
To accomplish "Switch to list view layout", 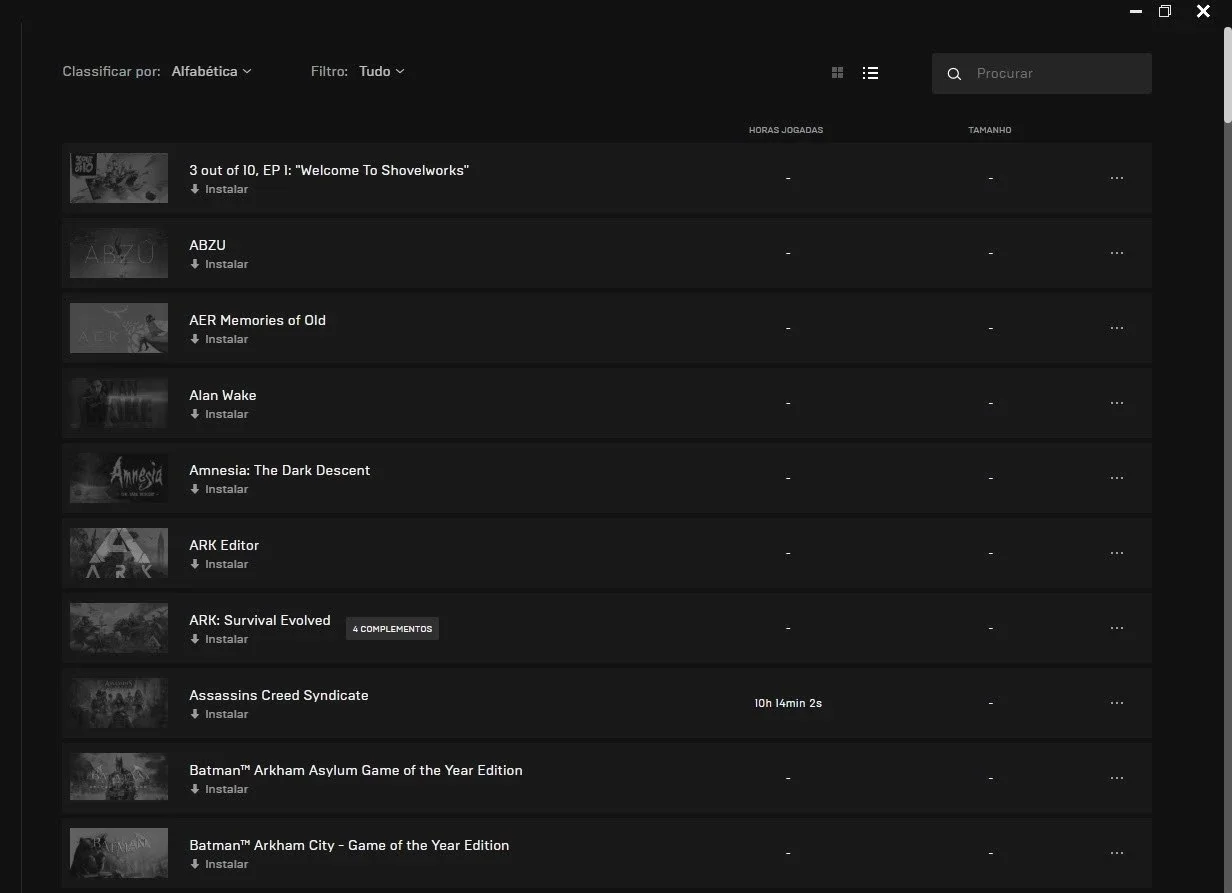I will click(x=870, y=73).
